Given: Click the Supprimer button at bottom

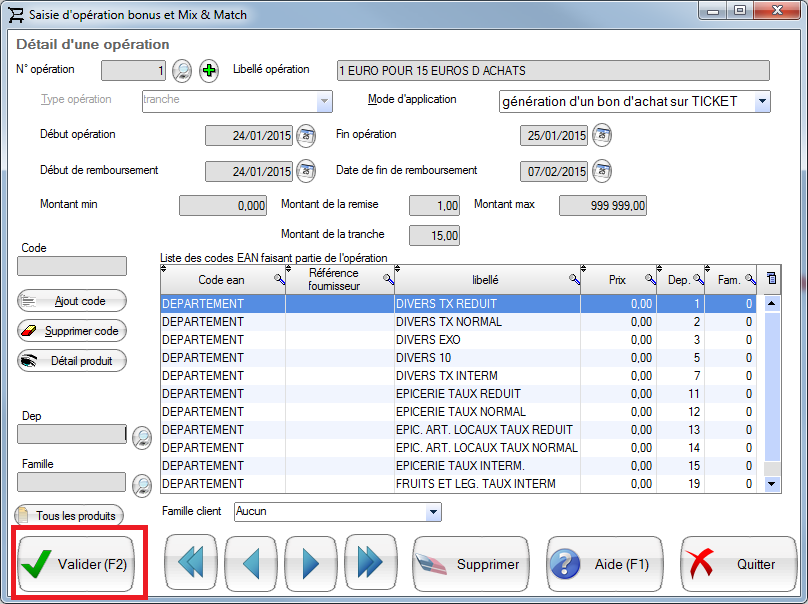Looking at the screenshot, I should tap(471, 564).
